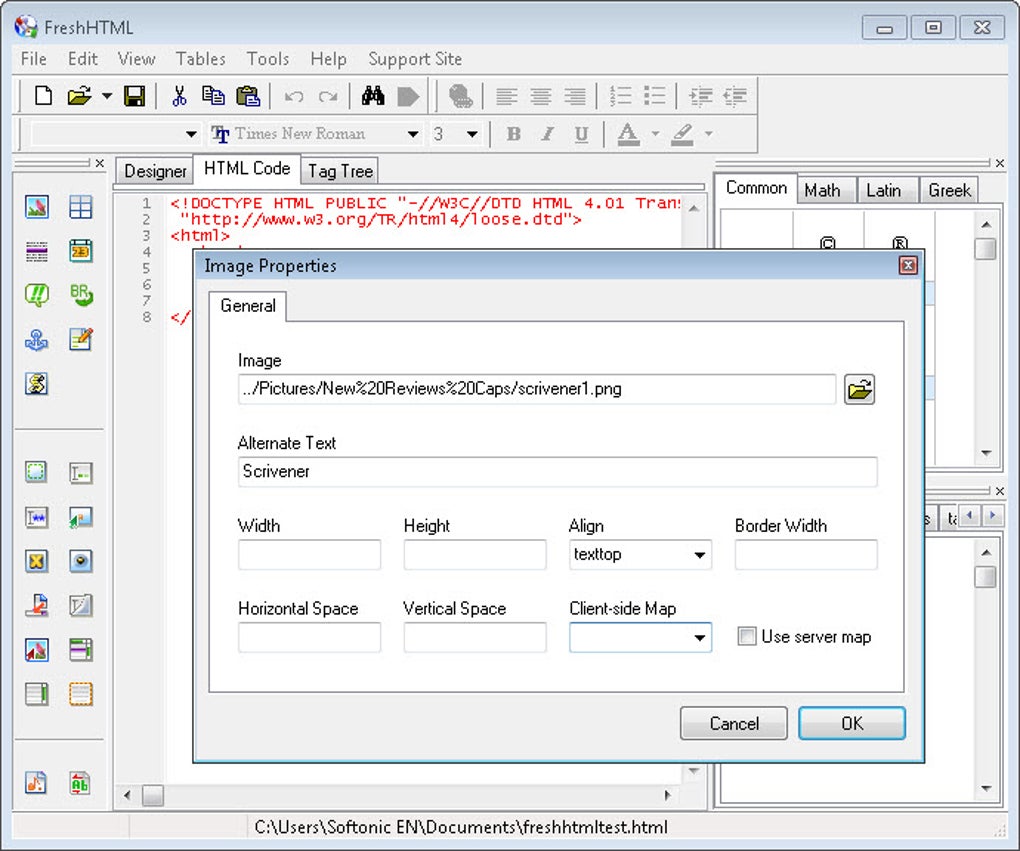Image resolution: width=1020 pixels, height=851 pixels.
Task: Click the Vertical Space input field
Action: pyautogui.click(x=475, y=638)
